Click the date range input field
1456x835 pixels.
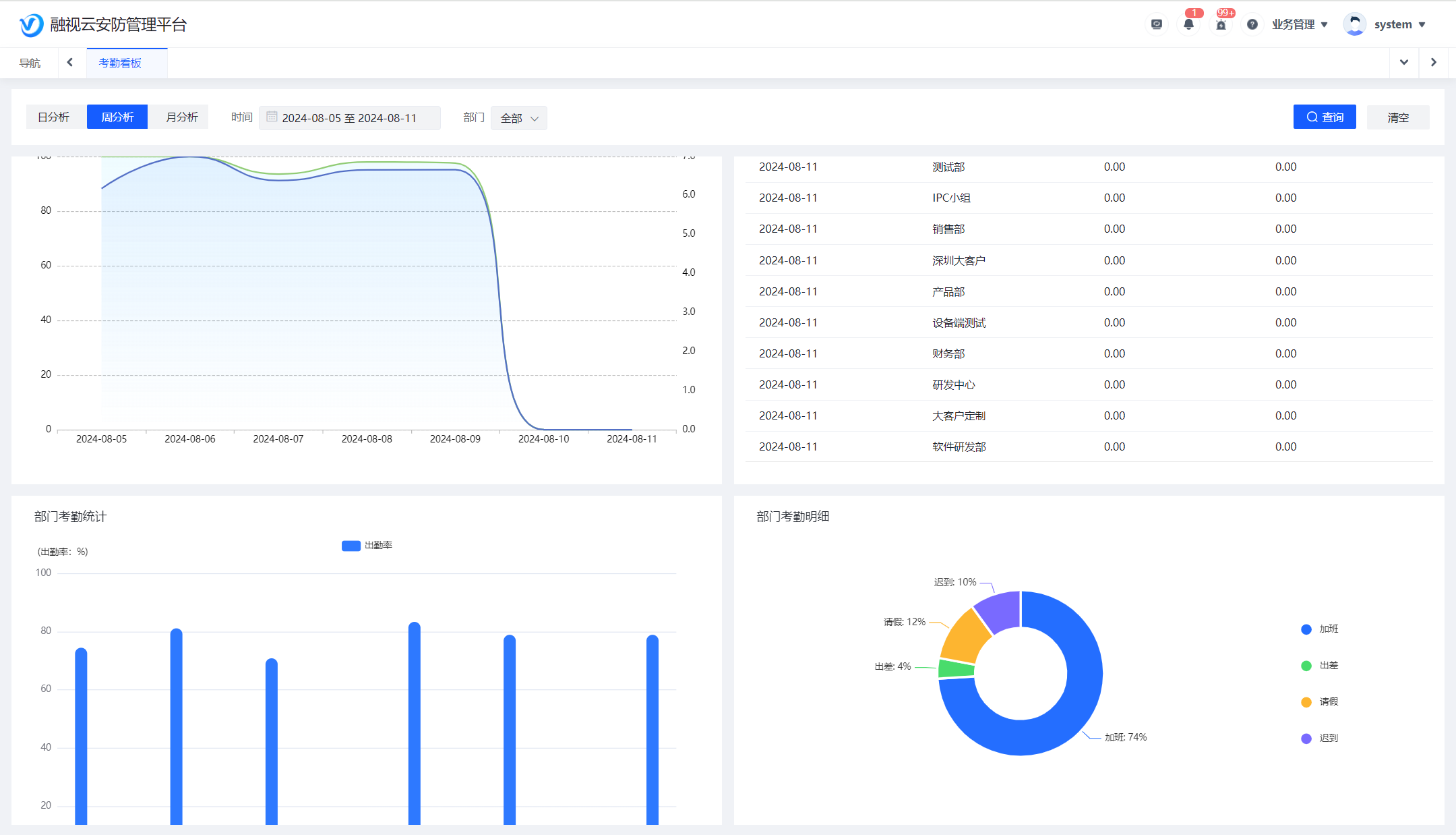tap(349, 118)
